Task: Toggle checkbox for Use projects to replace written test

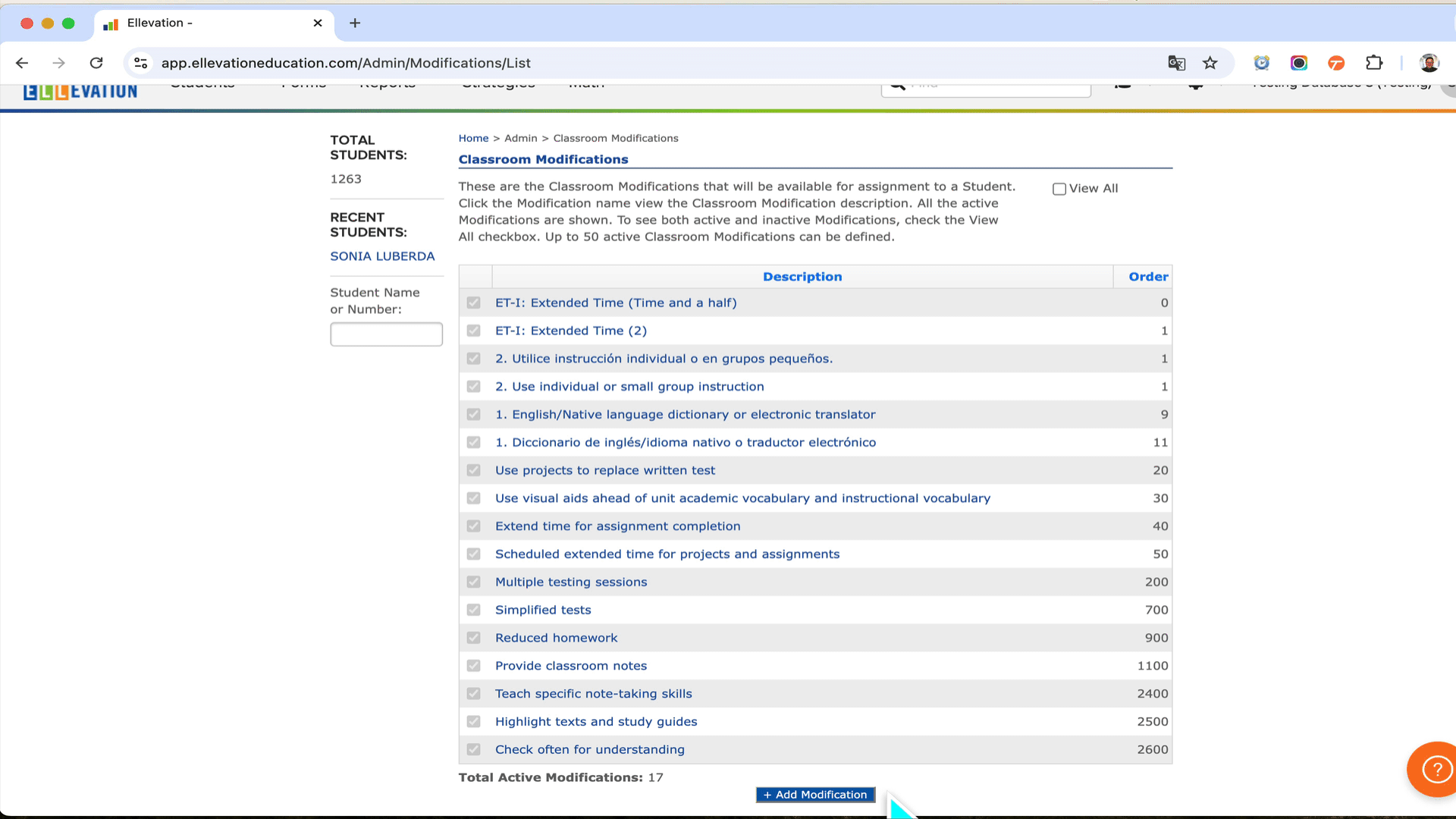Action: click(474, 470)
